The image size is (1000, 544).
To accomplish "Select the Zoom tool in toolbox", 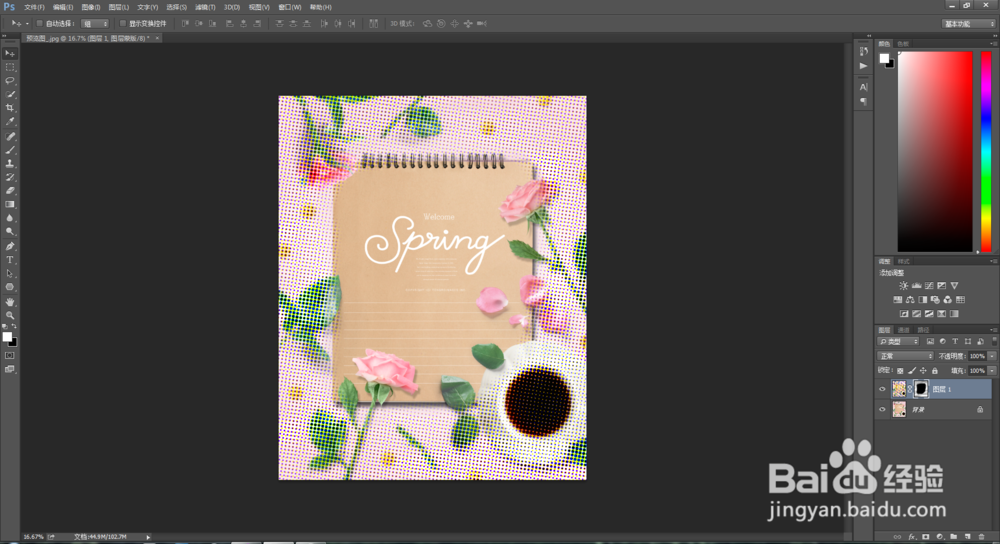I will pyautogui.click(x=10, y=315).
